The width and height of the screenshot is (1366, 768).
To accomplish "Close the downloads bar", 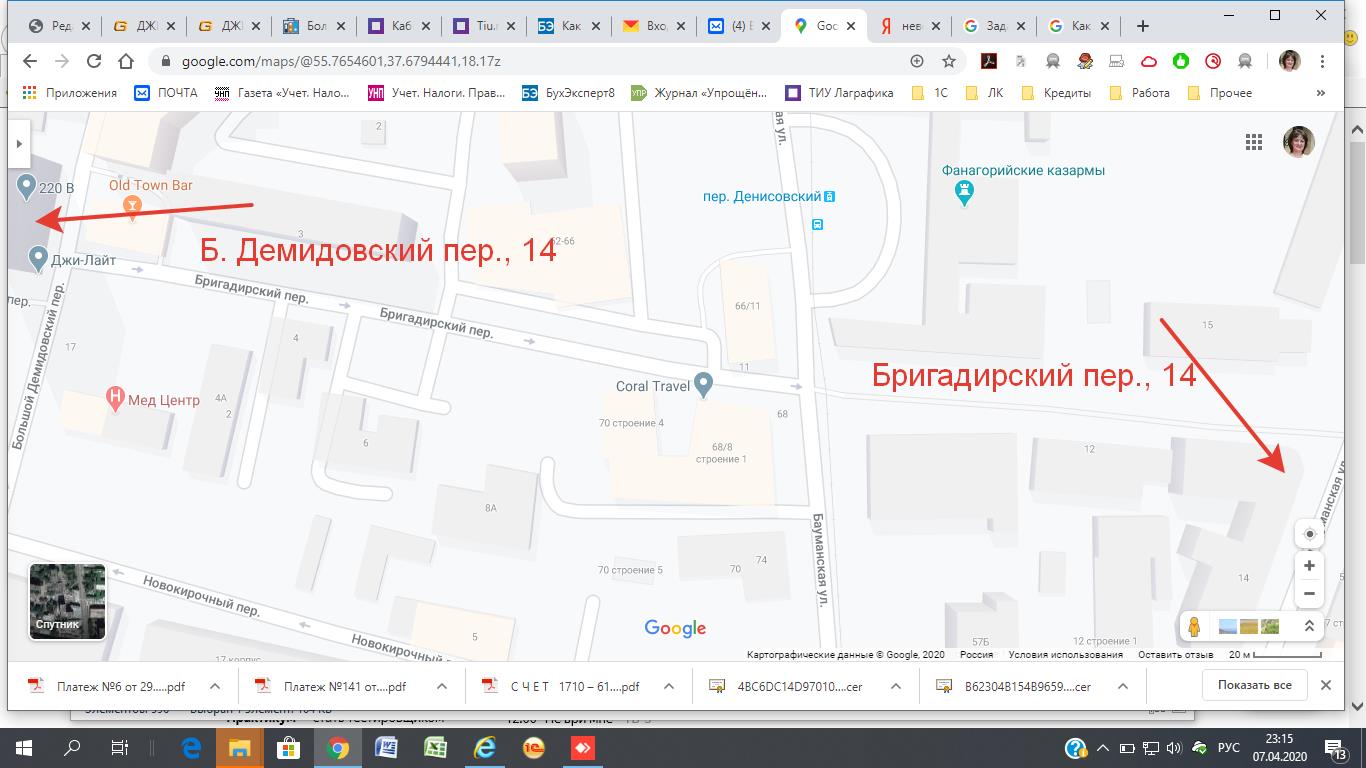I will 1326,685.
